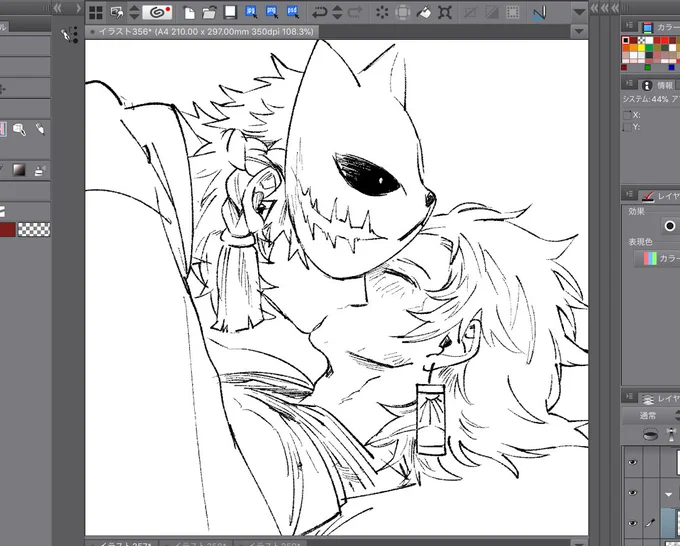The height and width of the screenshot is (546, 680).
Task: Click the Show selection border icon
Action: point(513,12)
